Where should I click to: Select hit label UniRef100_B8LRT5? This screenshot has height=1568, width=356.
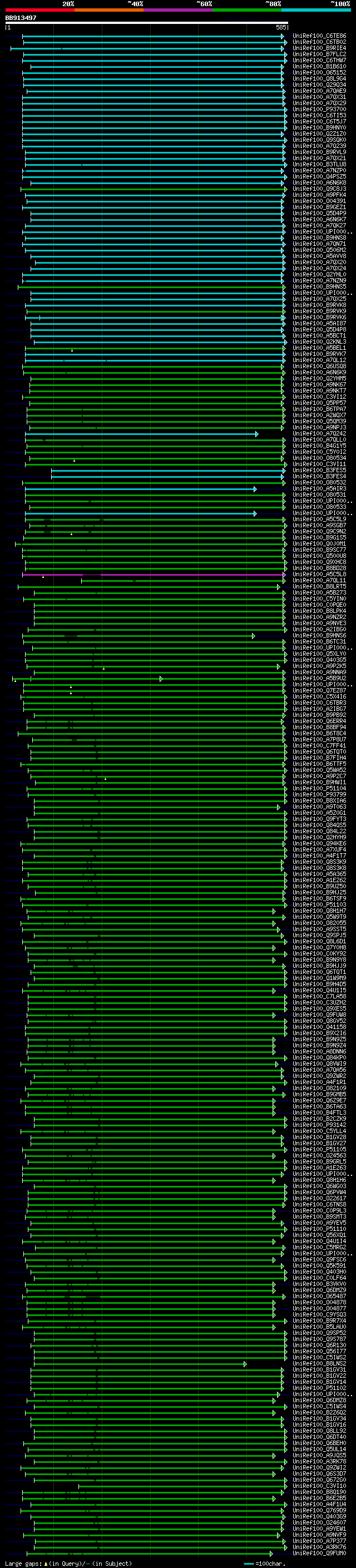coord(319,587)
